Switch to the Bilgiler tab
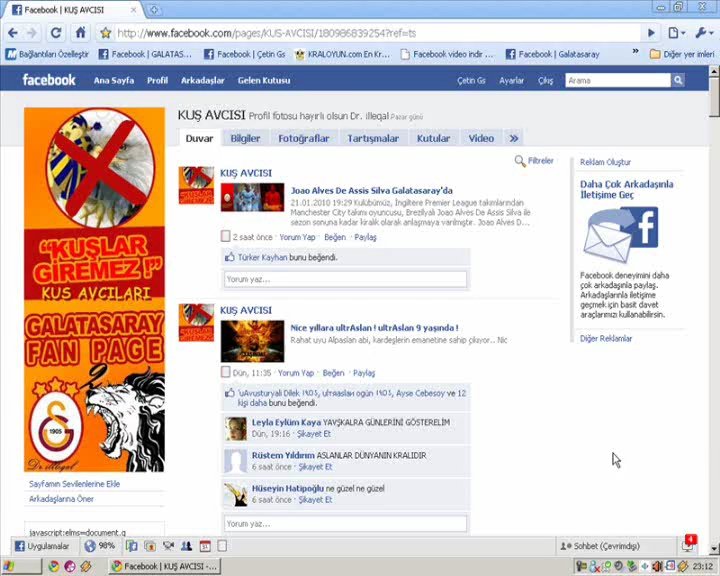Viewport: 720px width, 576px height. tap(245, 138)
